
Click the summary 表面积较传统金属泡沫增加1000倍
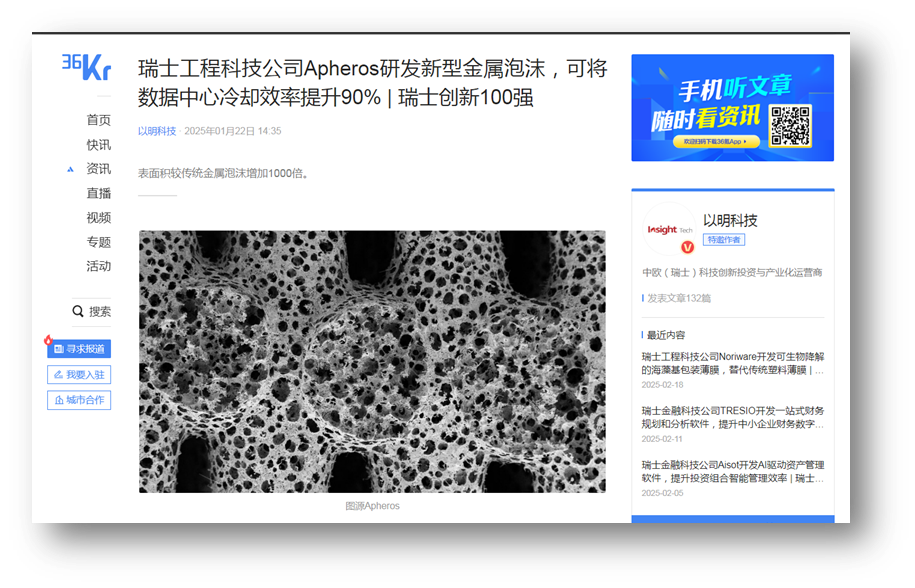tap(223, 173)
